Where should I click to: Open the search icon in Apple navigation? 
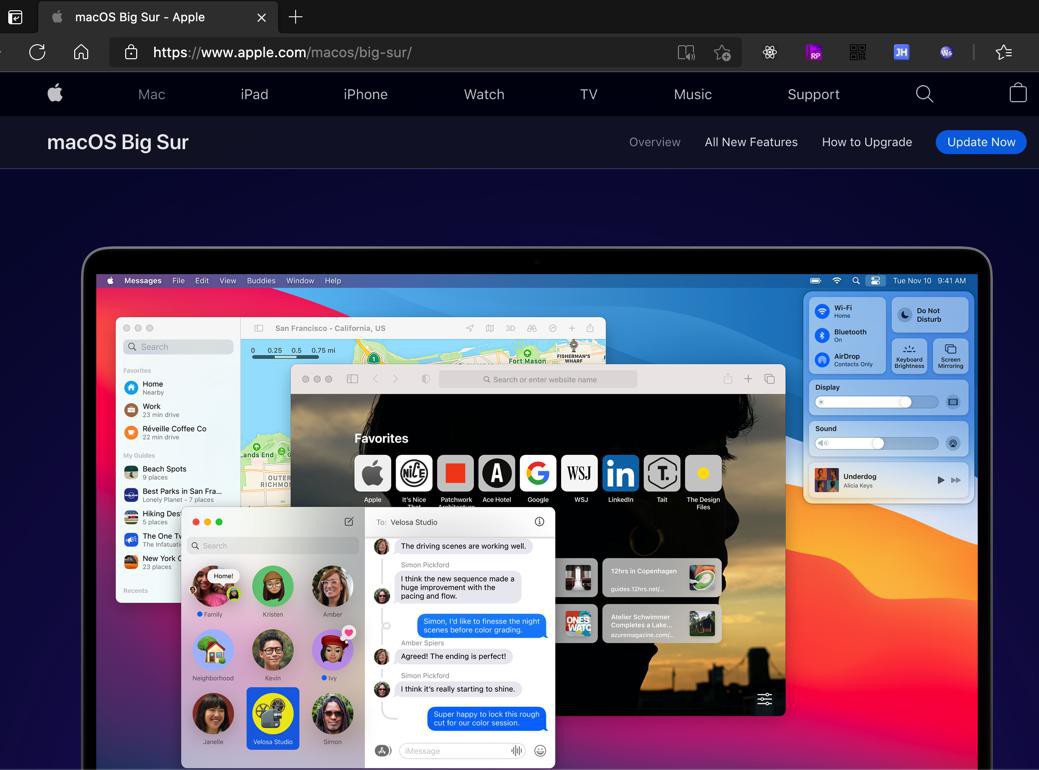tap(924, 94)
